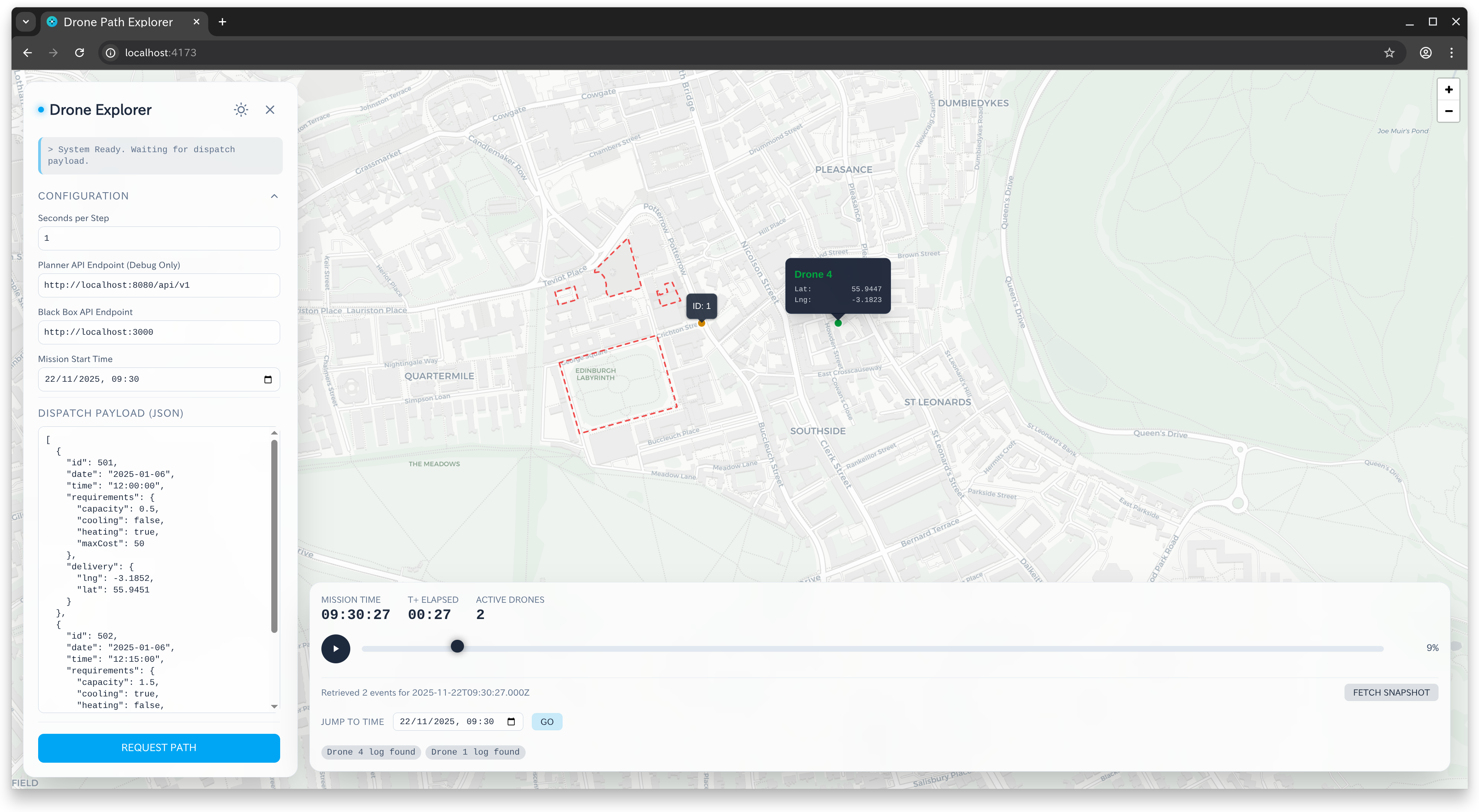Screen dimensions: 1479x812
Task: Collapse the Configuration section chevron
Action: [x=274, y=196]
